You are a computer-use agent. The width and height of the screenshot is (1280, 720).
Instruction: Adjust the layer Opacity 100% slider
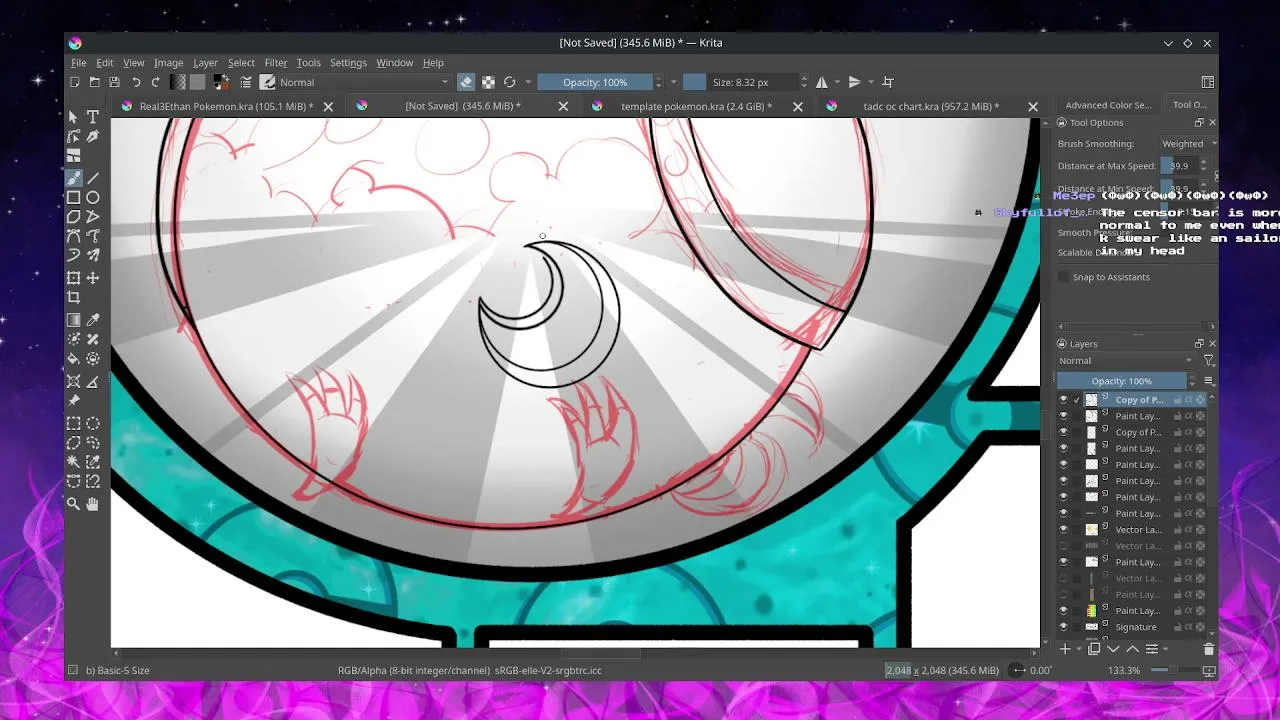[x=1121, y=381]
